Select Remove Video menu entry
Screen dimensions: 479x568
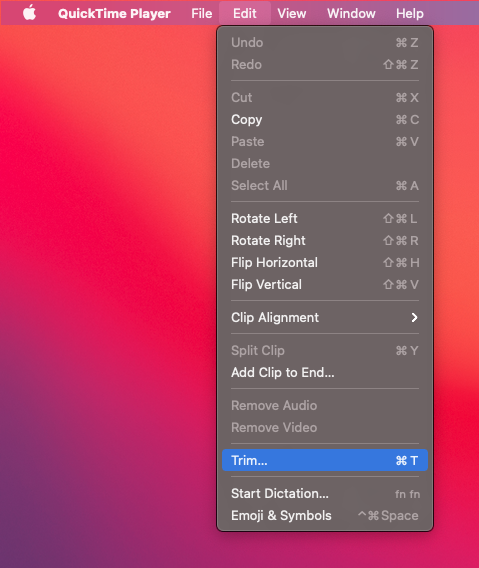coord(325,427)
